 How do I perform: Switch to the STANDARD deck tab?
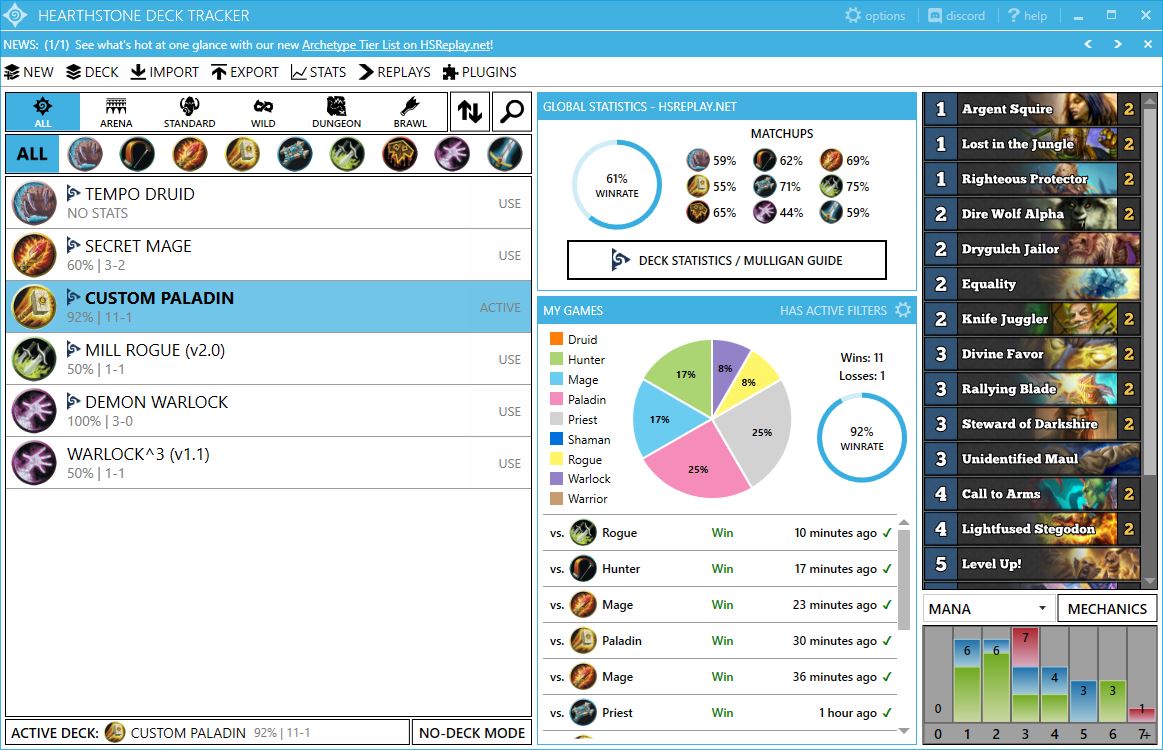pos(189,112)
